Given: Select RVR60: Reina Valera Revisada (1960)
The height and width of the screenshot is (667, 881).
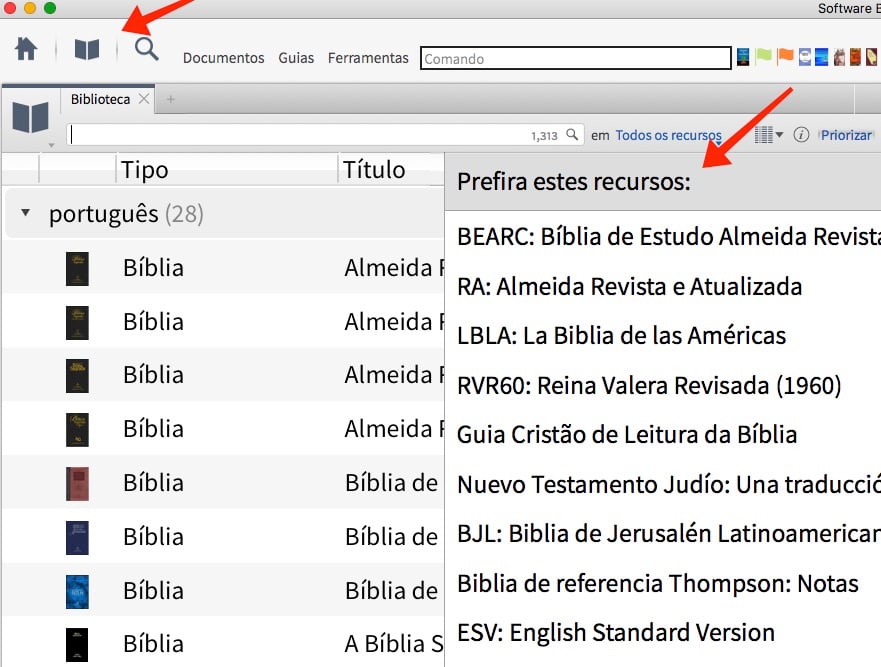Looking at the screenshot, I should 649,385.
